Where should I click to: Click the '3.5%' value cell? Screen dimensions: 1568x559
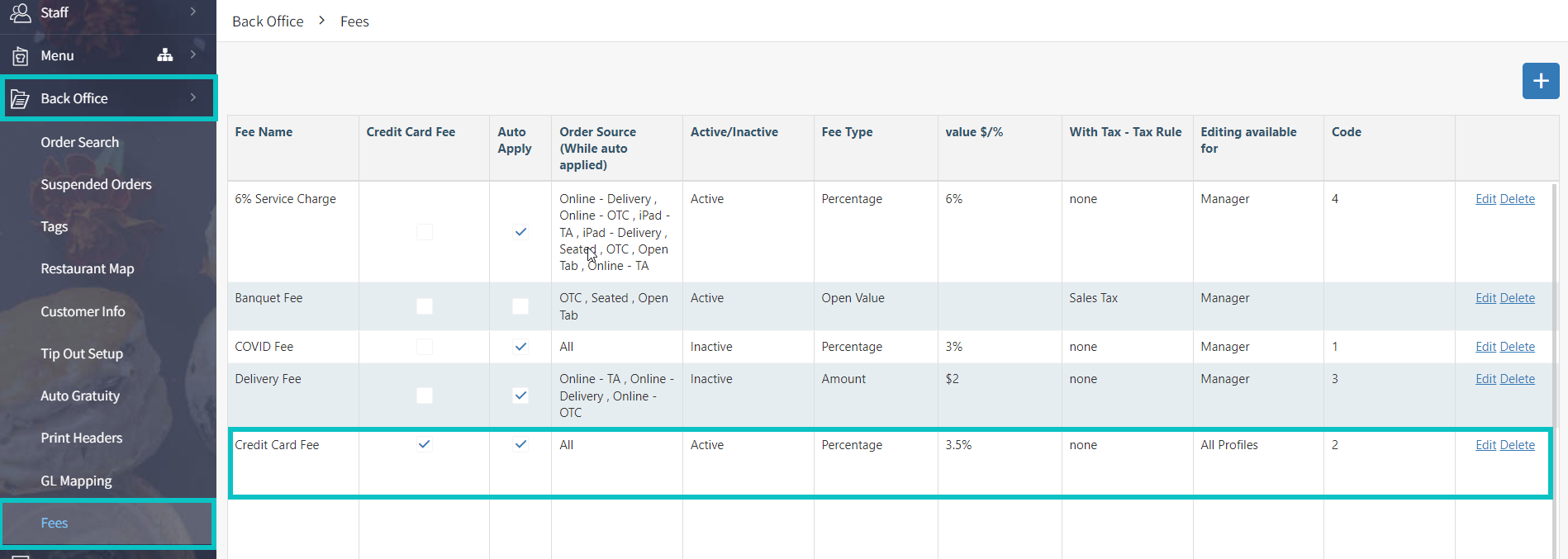click(x=958, y=445)
